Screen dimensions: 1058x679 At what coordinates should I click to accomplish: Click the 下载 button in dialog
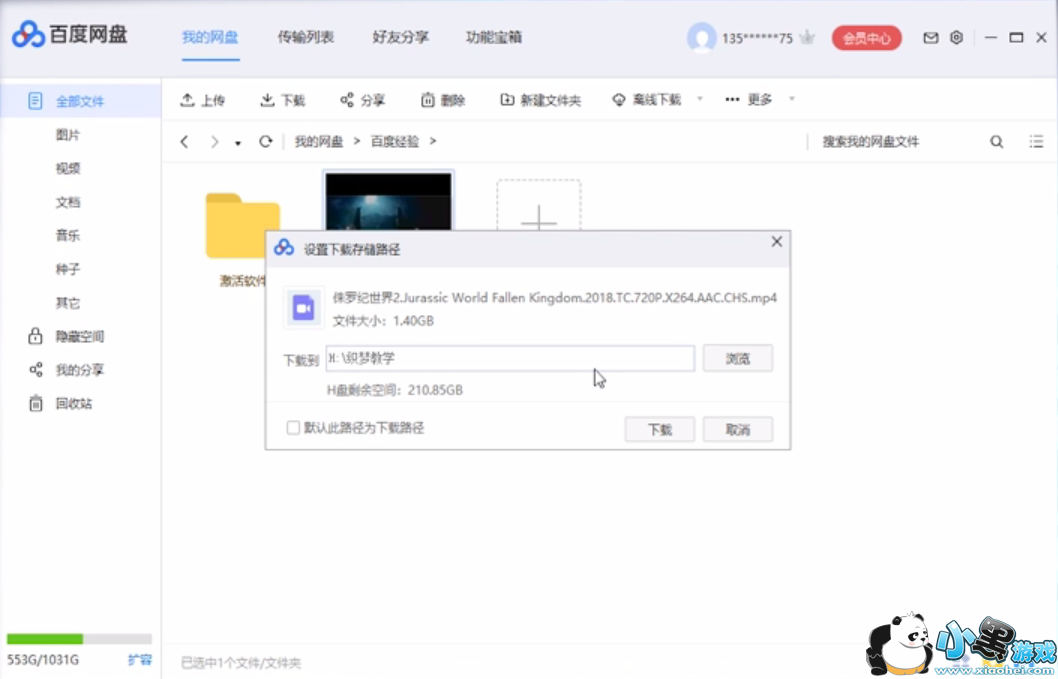click(659, 429)
